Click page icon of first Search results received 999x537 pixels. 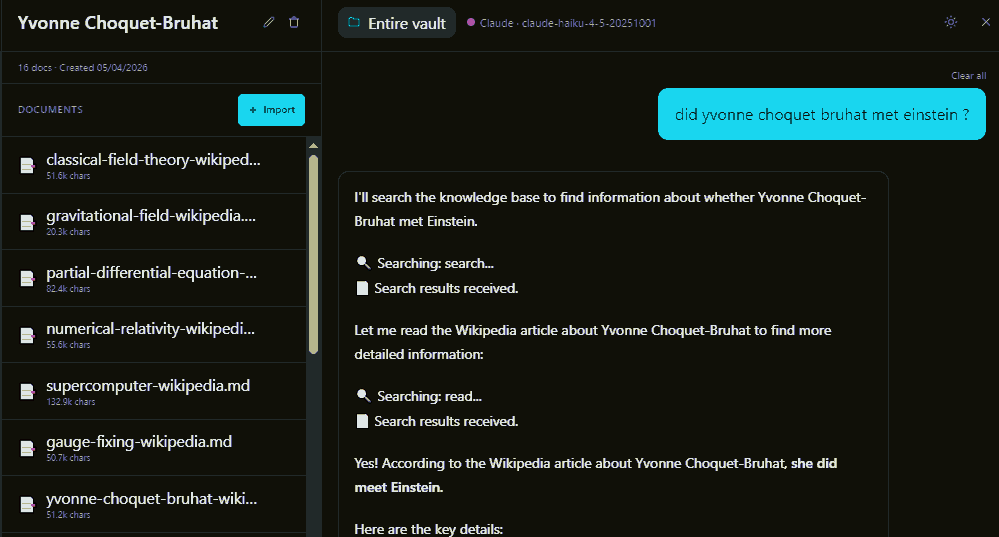click(x=362, y=288)
